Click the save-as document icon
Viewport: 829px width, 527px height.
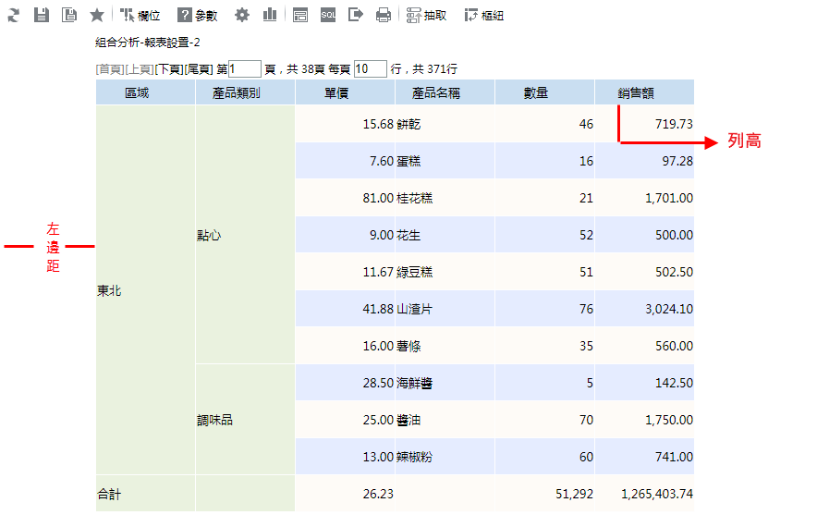tap(69, 15)
